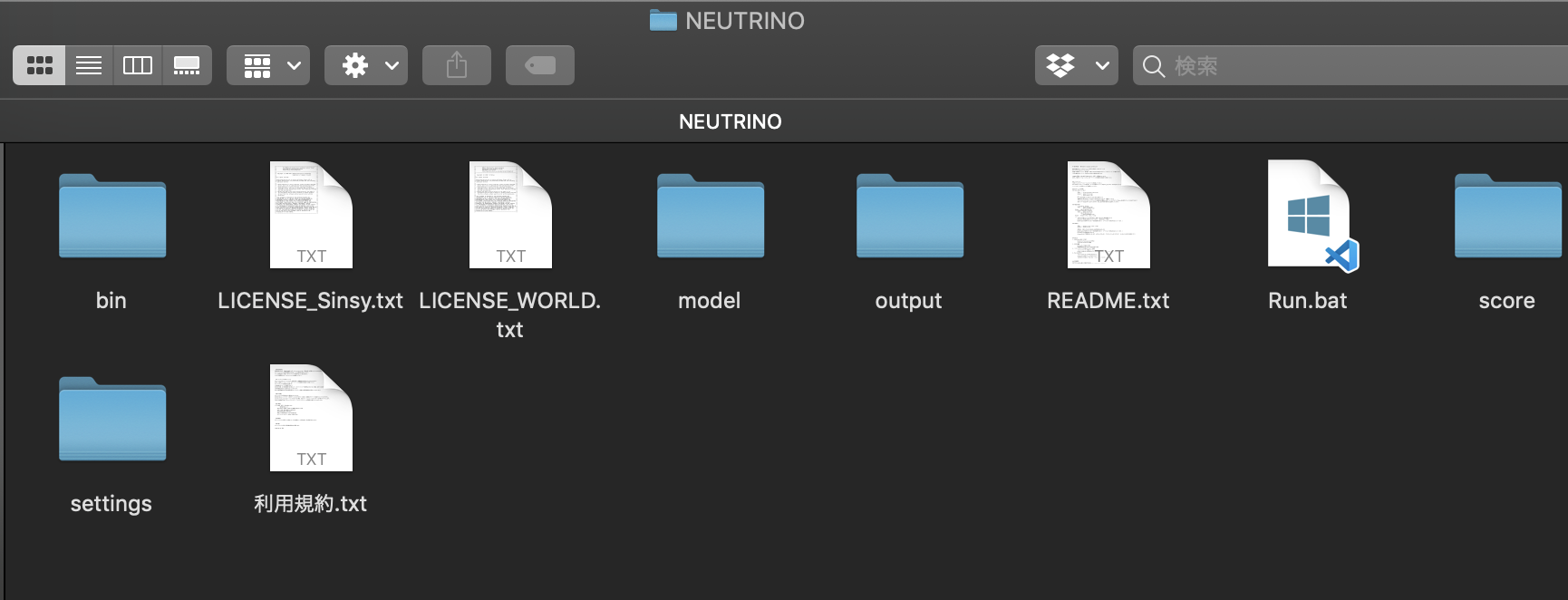The height and width of the screenshot is (600, 1568).
Task: Select the score folder icon
Action: 1508,216
